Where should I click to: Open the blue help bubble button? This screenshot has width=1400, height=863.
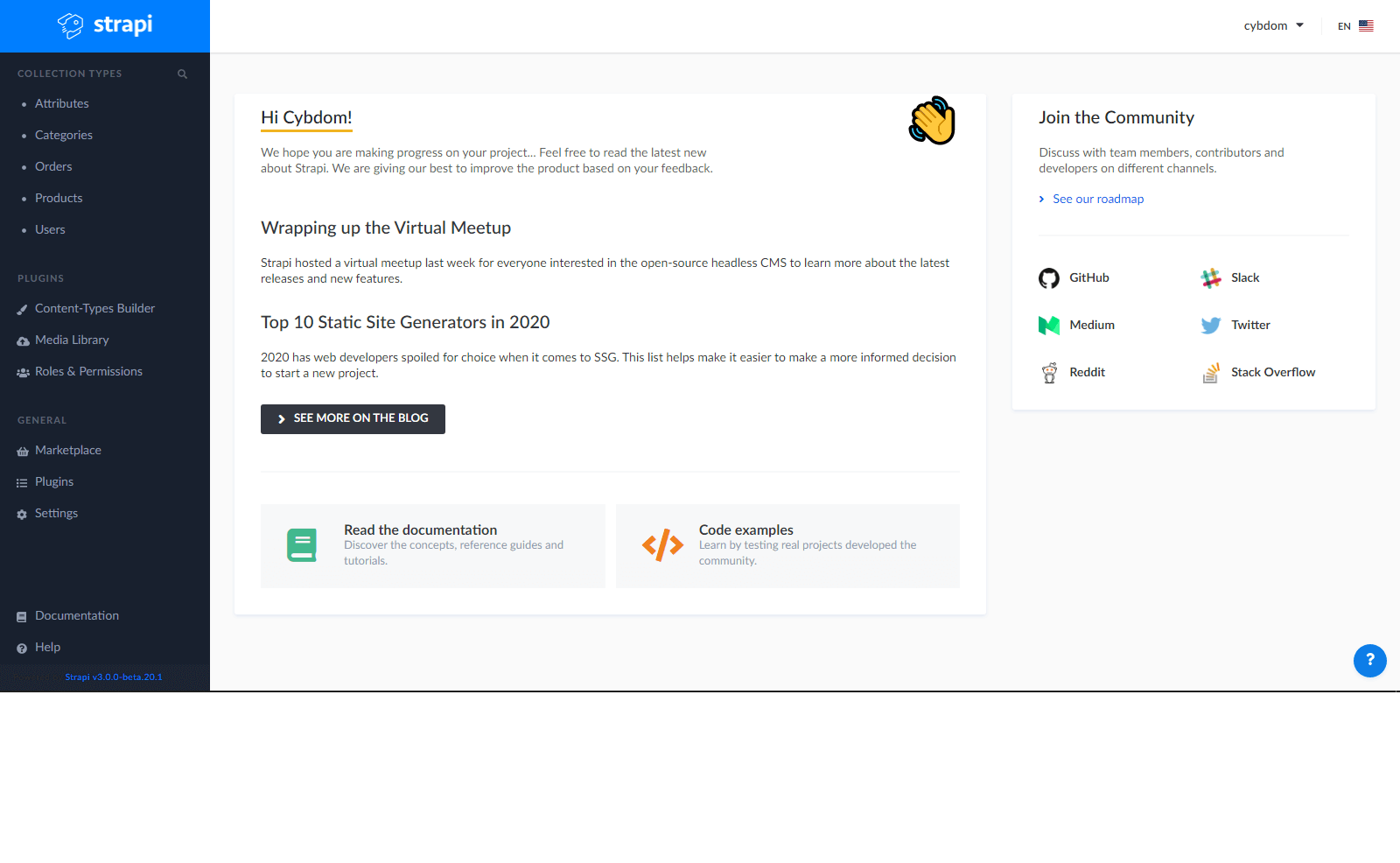[1370, 661]
